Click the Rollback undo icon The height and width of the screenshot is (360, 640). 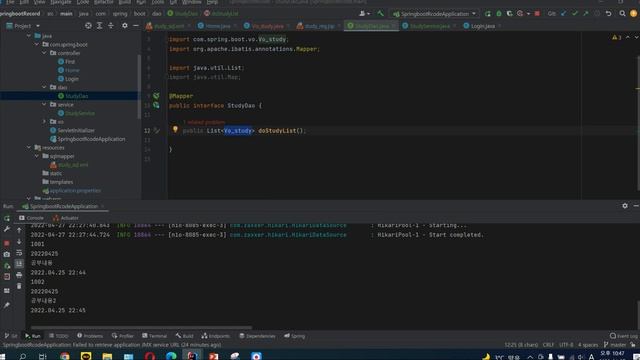(x=609, y=13)
